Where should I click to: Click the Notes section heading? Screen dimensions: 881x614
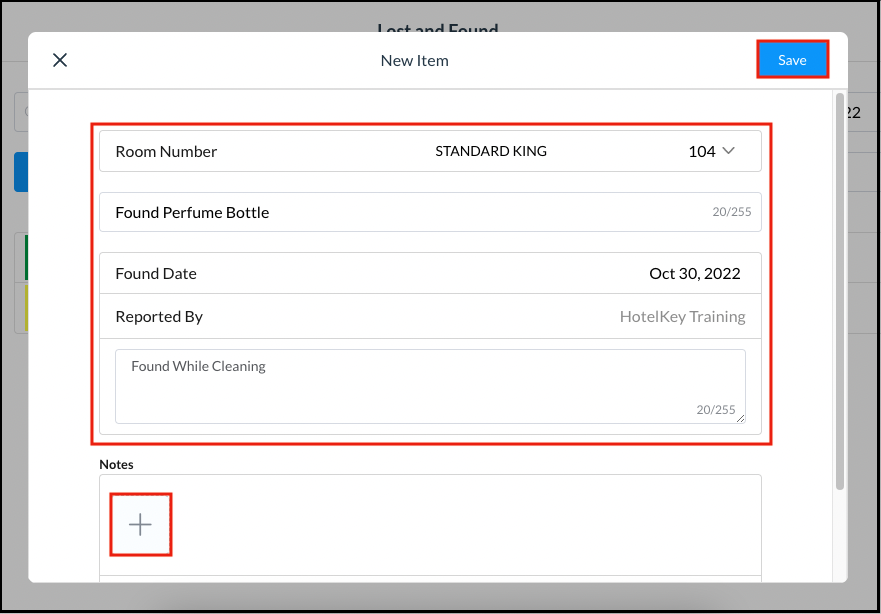tap(116, 464)
